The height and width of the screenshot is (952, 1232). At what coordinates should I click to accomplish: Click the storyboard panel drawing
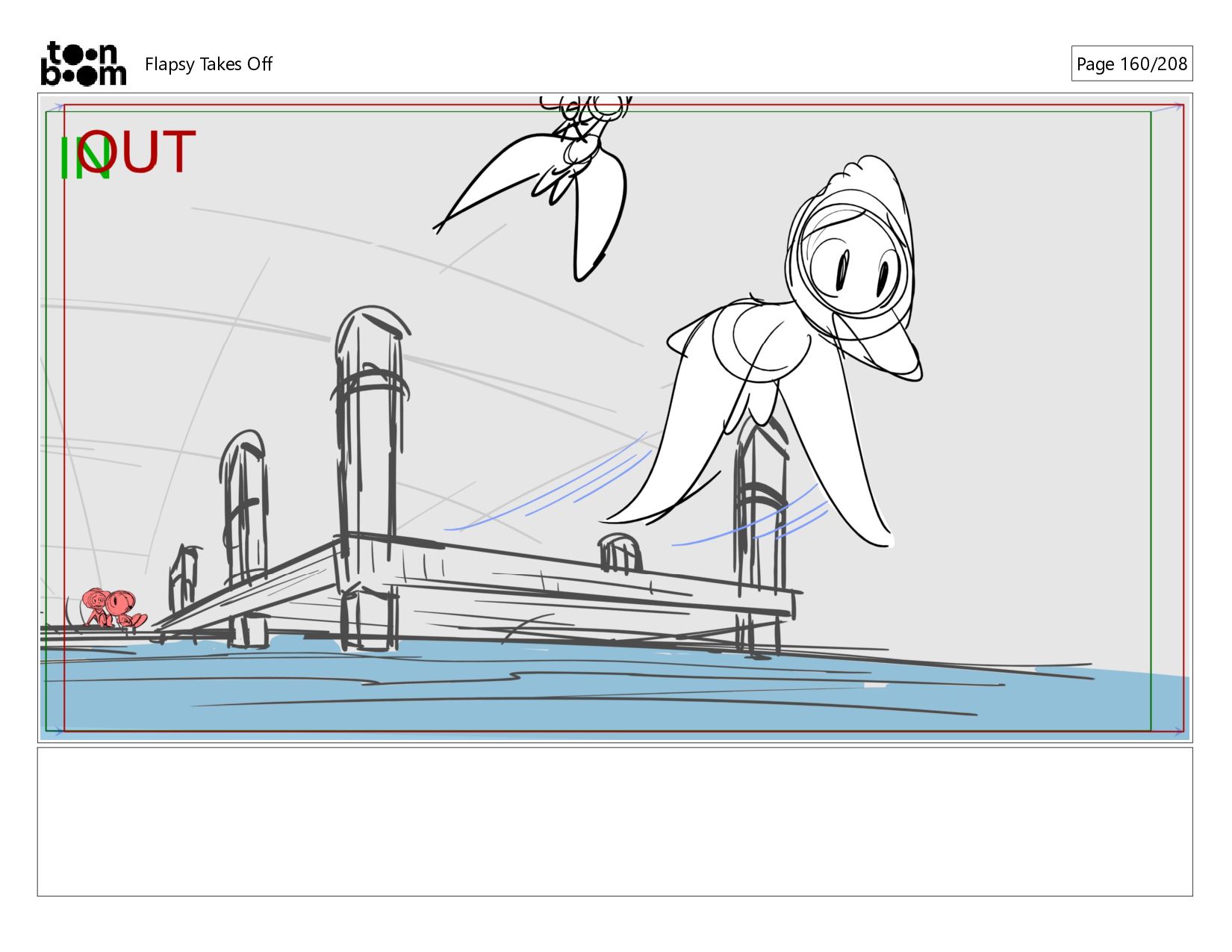tap(615, 417)
